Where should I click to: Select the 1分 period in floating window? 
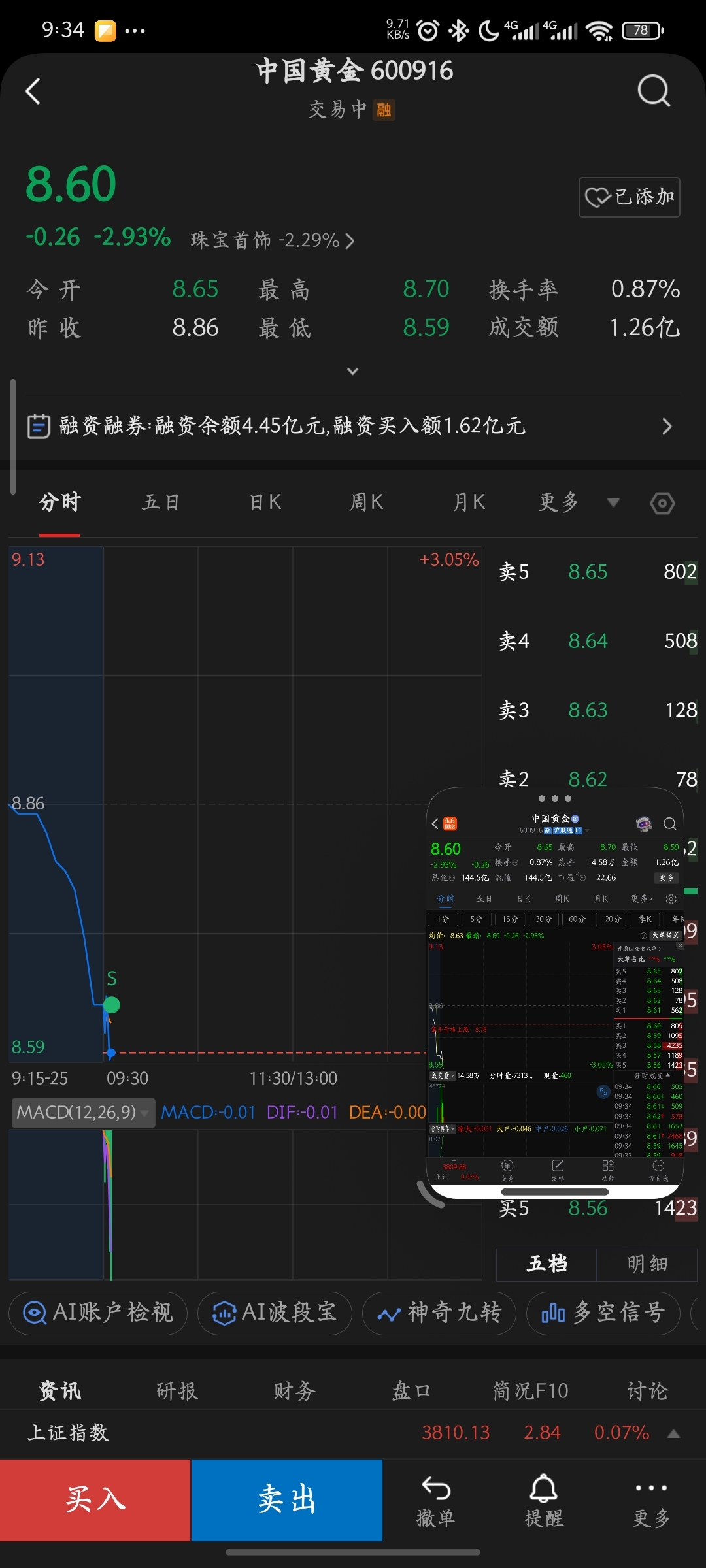click(443, 919)
